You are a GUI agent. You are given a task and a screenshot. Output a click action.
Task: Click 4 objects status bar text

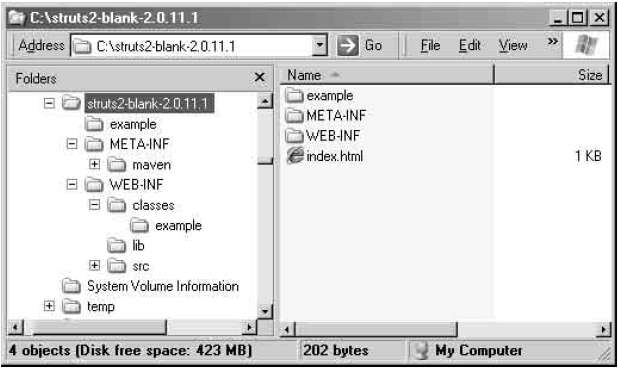click(x=130, y=351)
